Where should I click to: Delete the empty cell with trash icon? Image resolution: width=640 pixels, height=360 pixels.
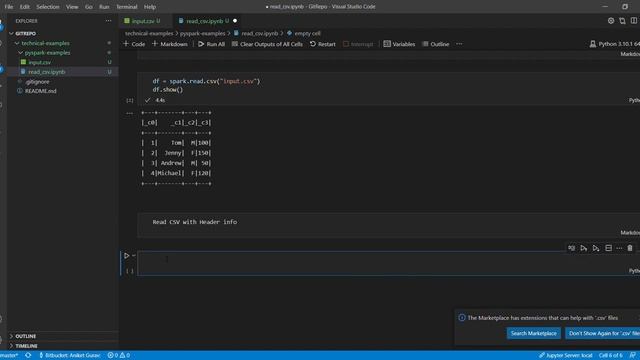tap(630, 248)
